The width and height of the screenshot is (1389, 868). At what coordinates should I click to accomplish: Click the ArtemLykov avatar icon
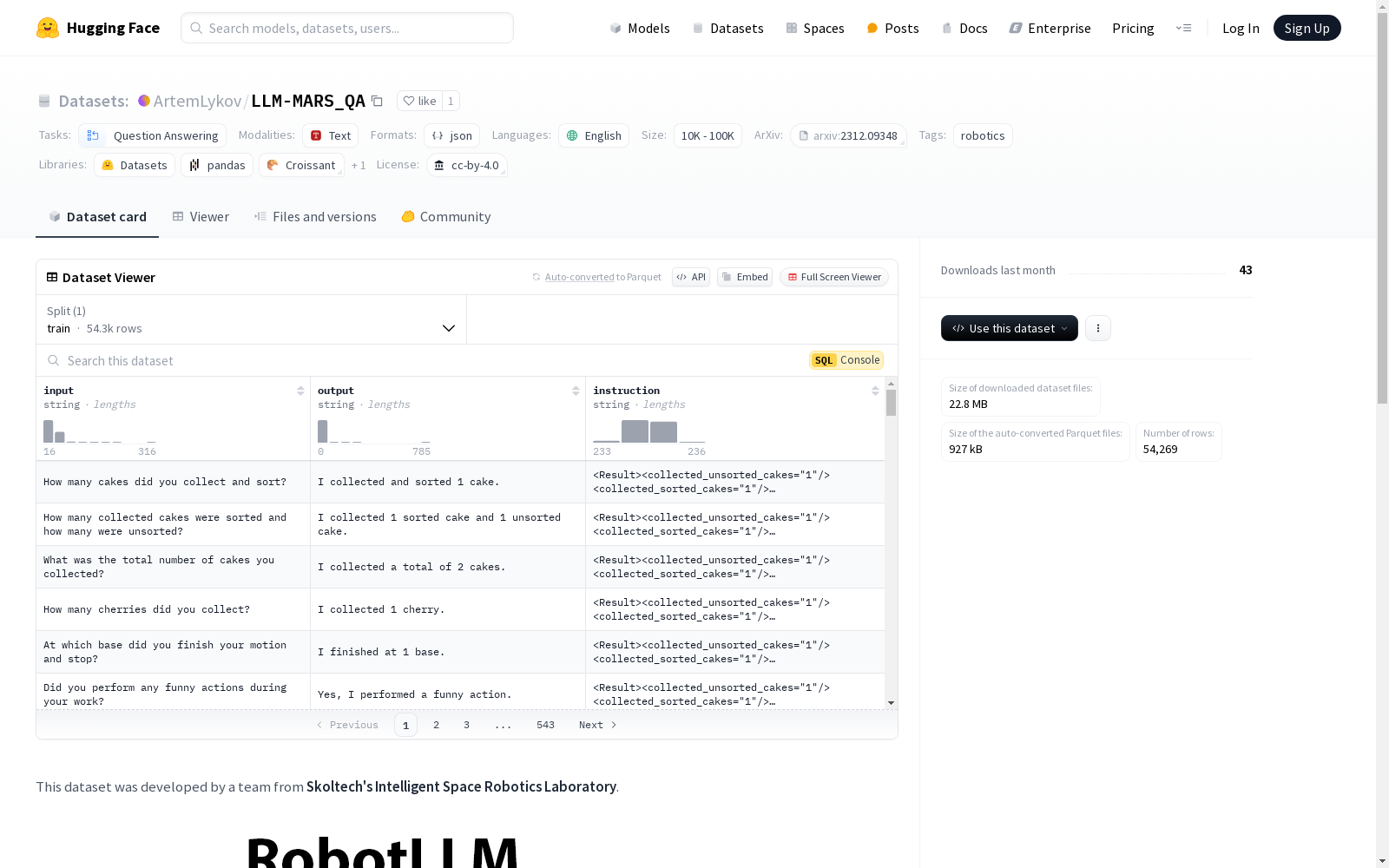click(x=144, y=101)
